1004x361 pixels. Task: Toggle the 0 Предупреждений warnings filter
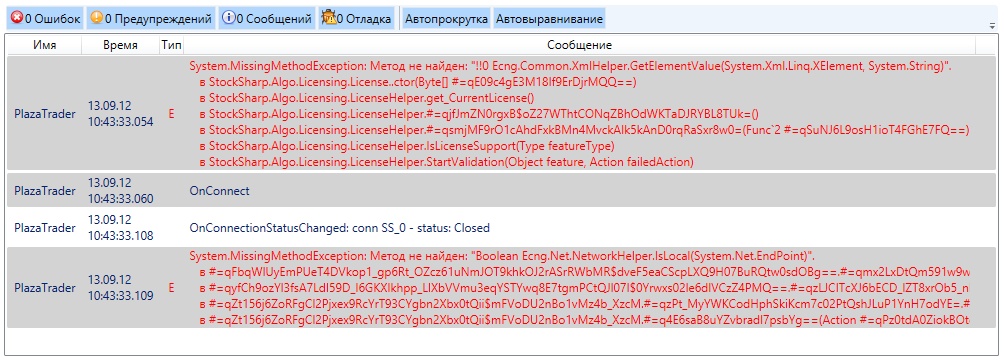pos(150,19)
